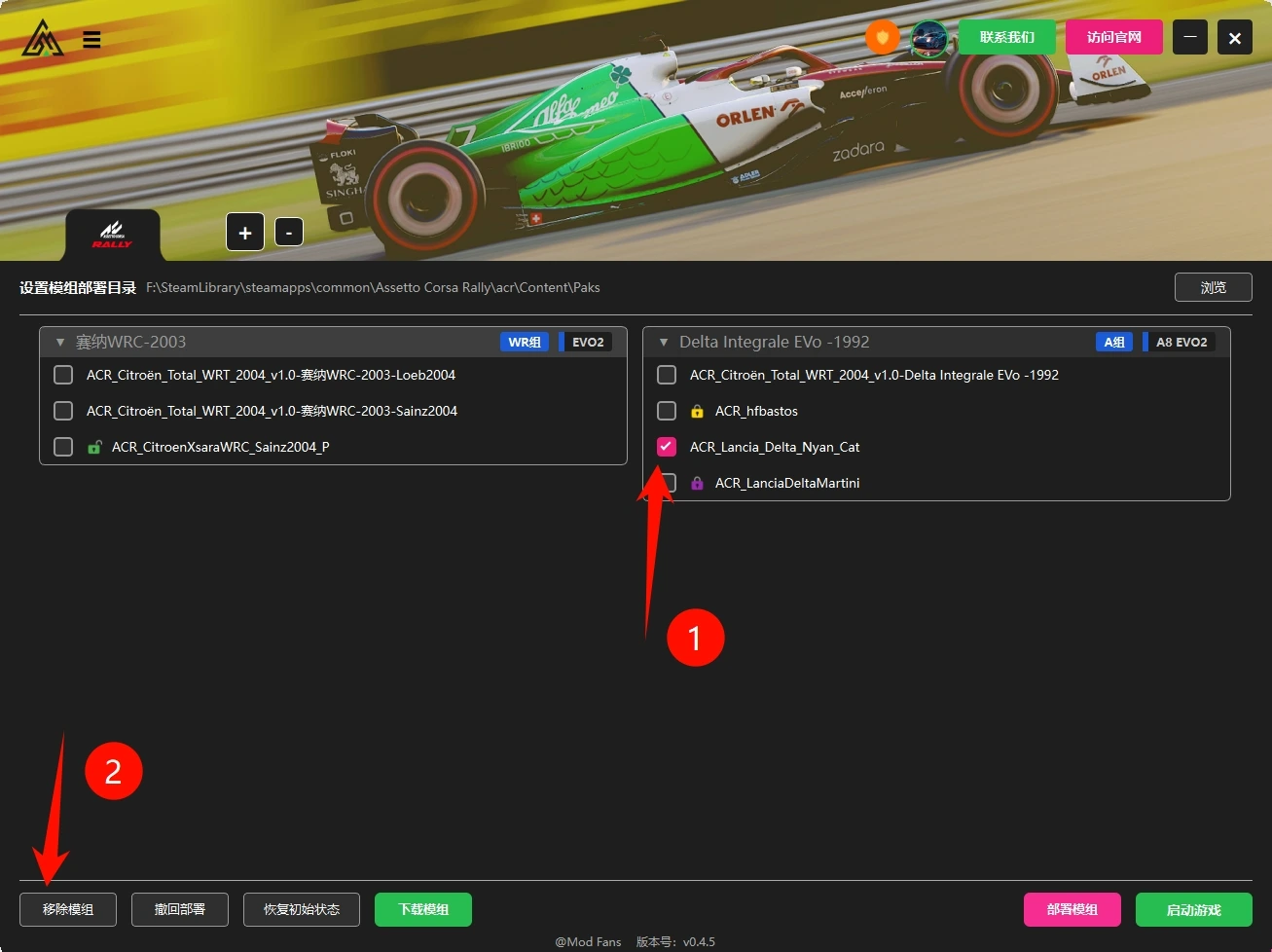Click purple lock icon beside ACR_LanciaDeltaMartini
The width and height of the screenshot is (1272, 952).
697,484
